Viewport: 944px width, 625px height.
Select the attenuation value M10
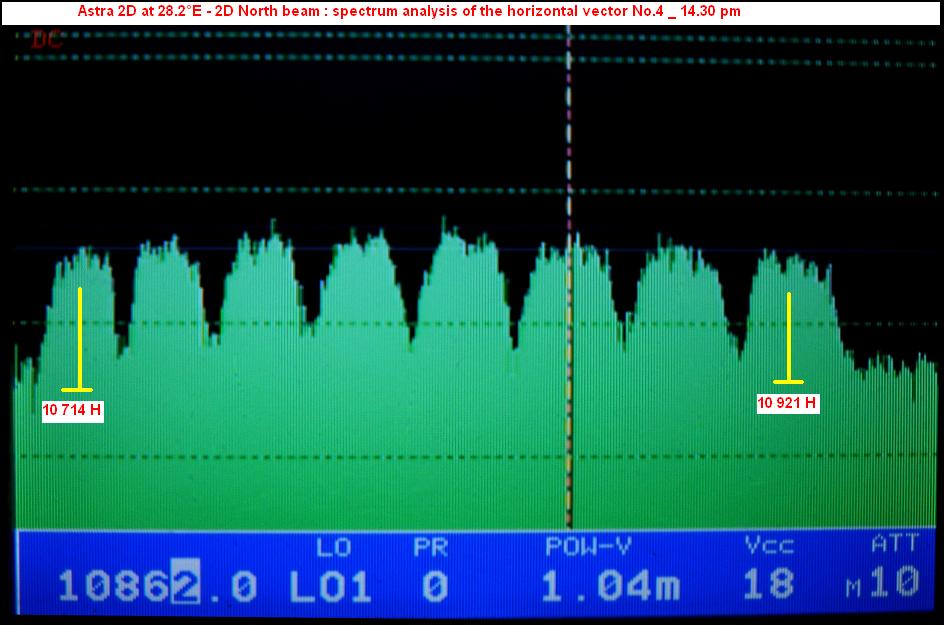[883, 584]
